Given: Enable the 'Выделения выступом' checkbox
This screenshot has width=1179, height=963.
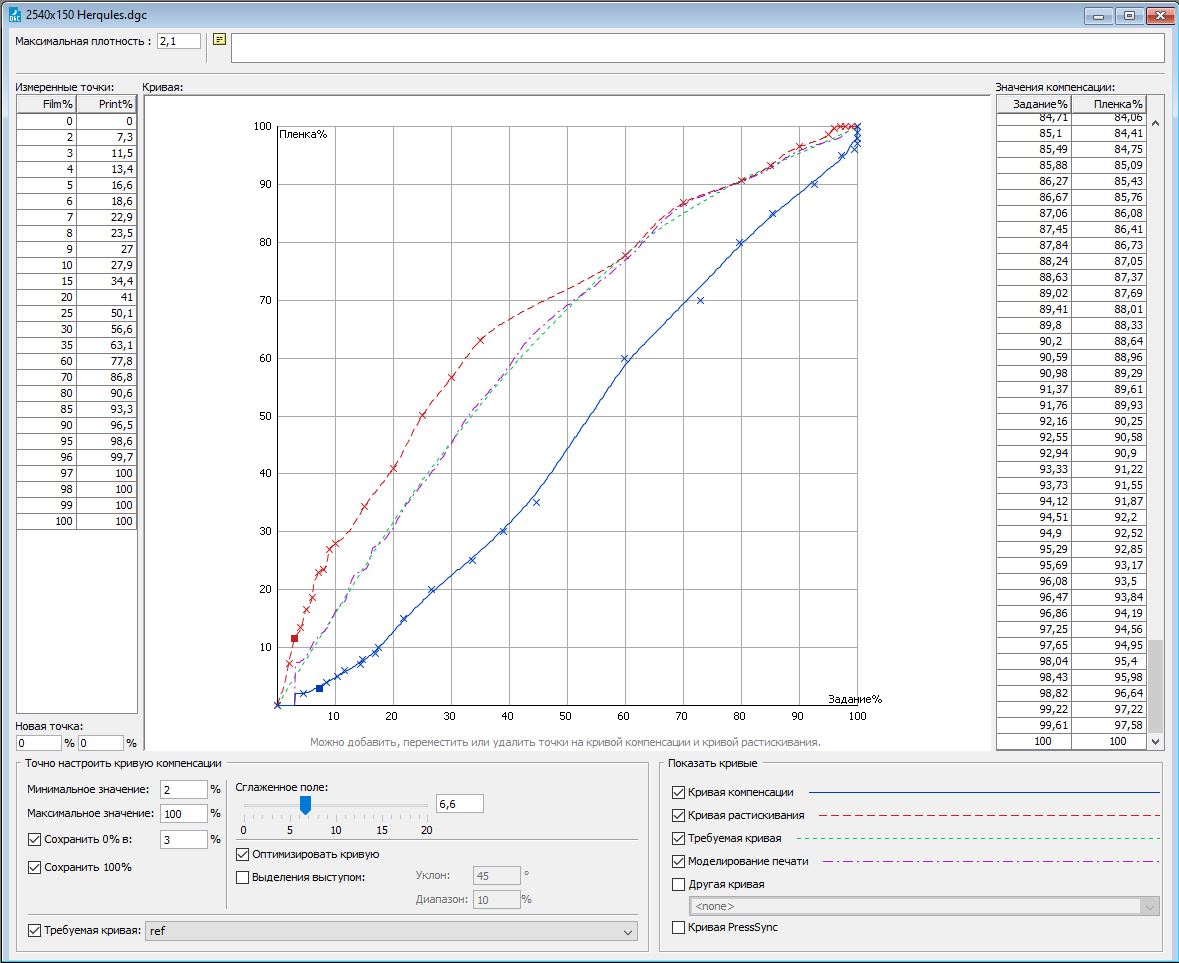Looking at the screenshot, I should pyautogui.click(x=242, y=877).
